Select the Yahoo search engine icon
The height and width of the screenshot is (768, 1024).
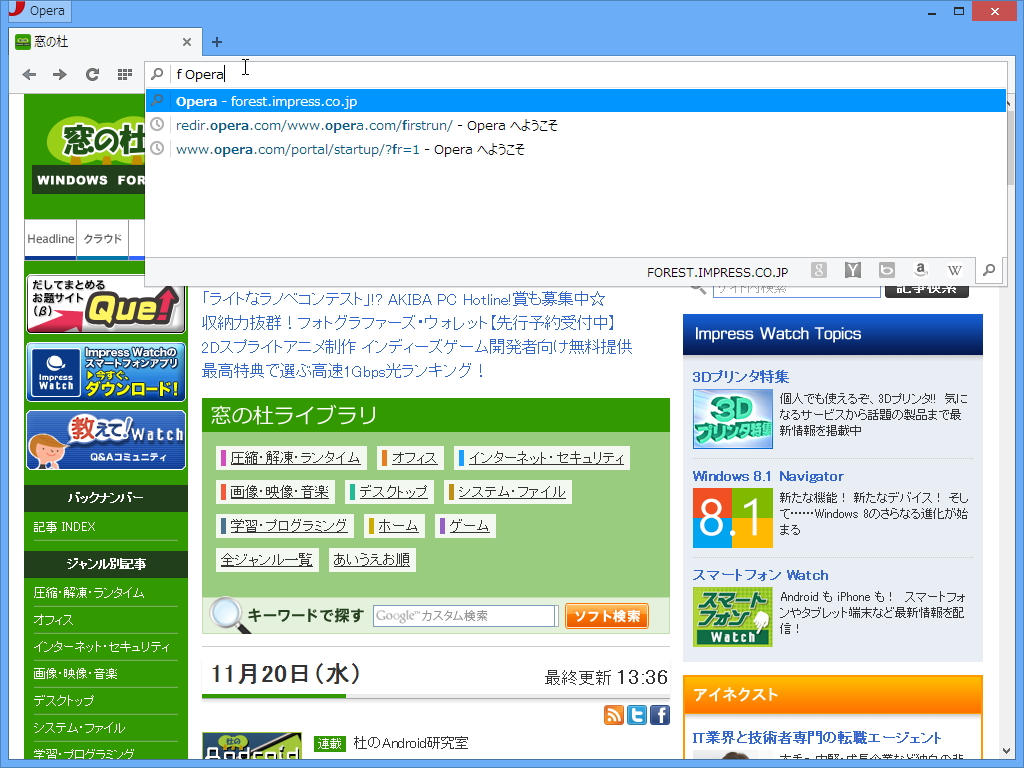(x=852, y=270)
